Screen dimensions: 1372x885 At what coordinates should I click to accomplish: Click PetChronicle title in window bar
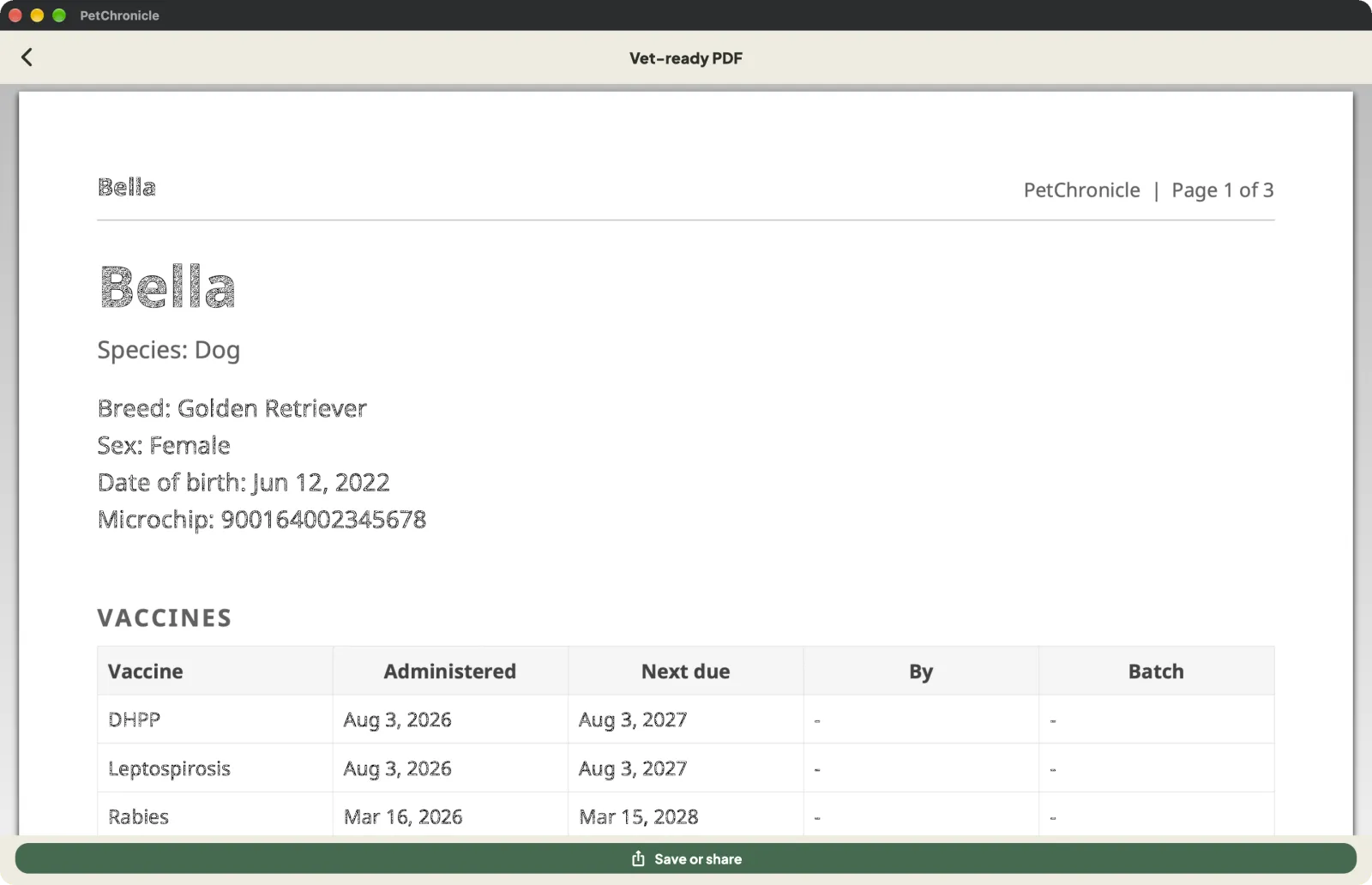pos(119,15)
